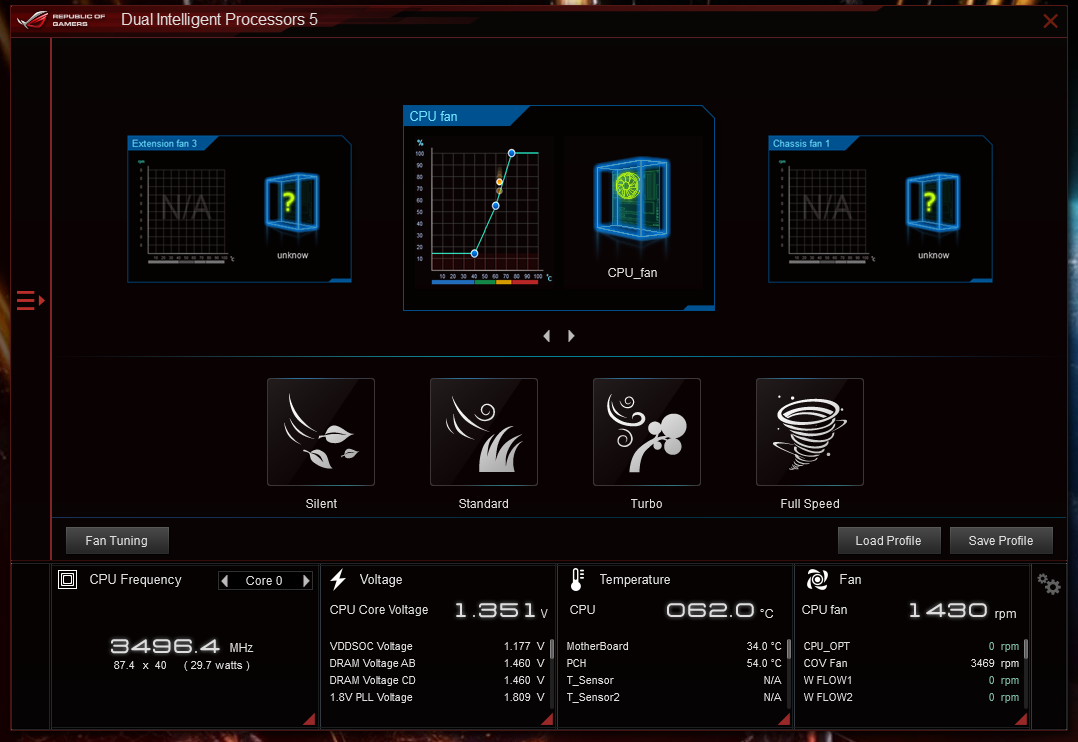Image resolution: width=1078 pixels, height=742 pixels.
Task: Click the Temperature thermometer icon
Action: tap(578, 580)
